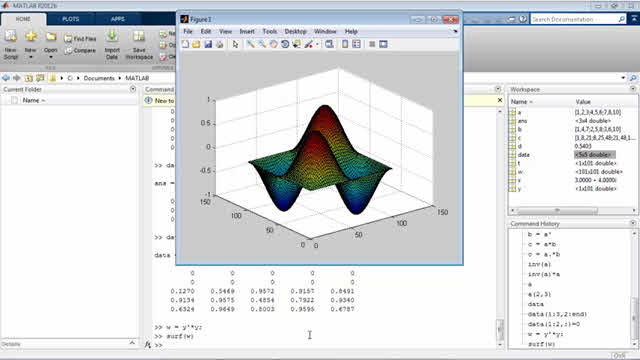Print the figure using the printer icon
The image size is (640, 360).
click(220, 44)
